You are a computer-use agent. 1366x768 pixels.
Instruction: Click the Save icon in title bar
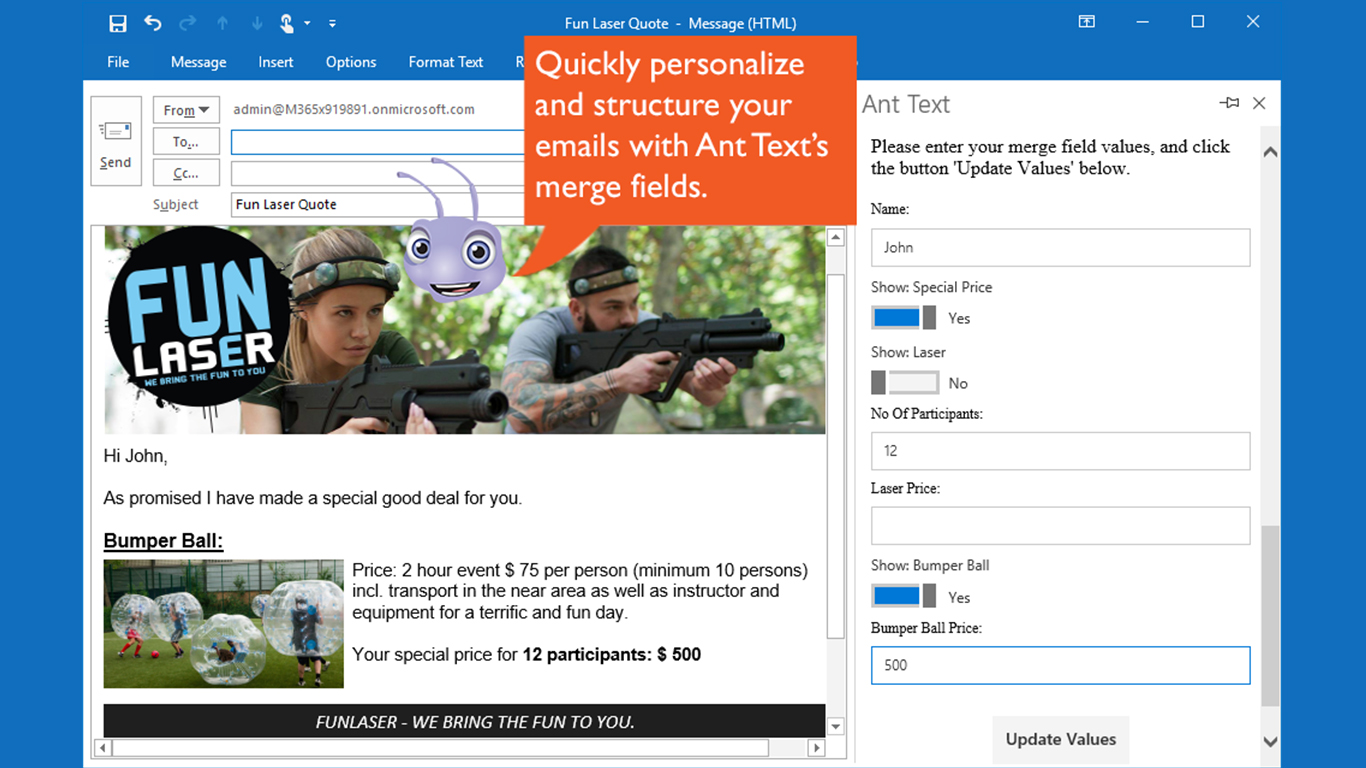(118, 23)
